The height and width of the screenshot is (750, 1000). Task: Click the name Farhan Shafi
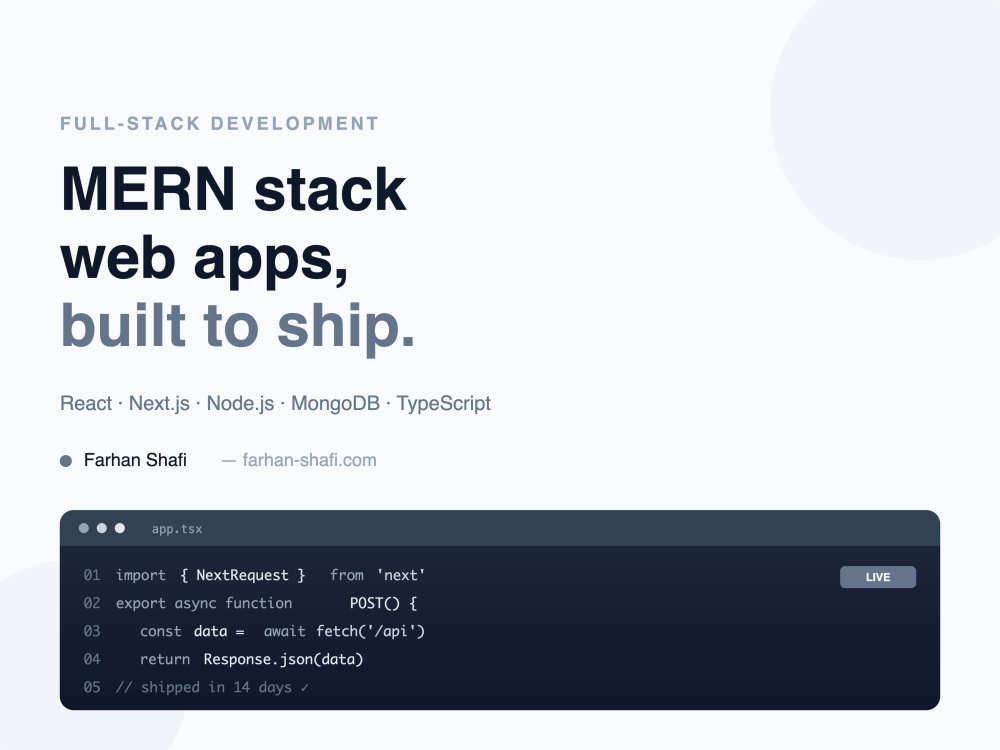[135, 460]
